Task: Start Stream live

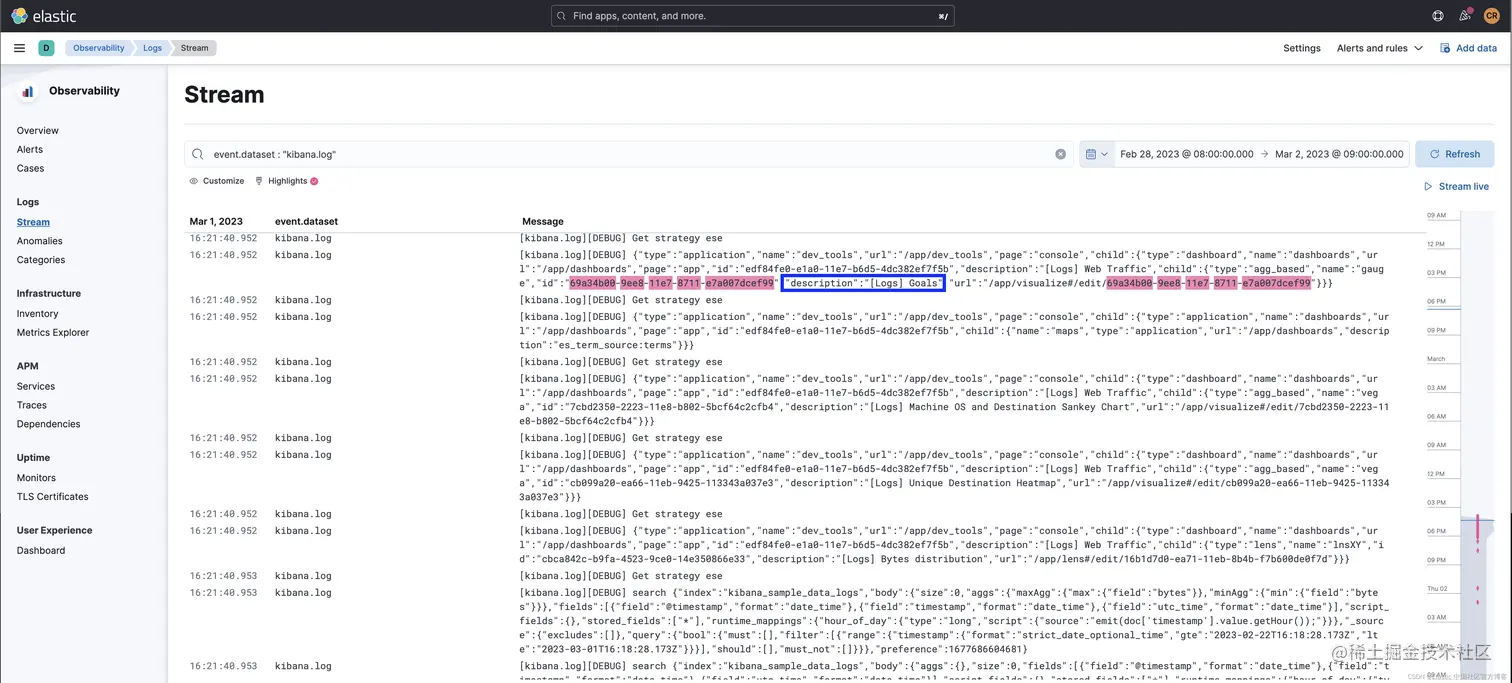Action: [x=1456, y=187]
